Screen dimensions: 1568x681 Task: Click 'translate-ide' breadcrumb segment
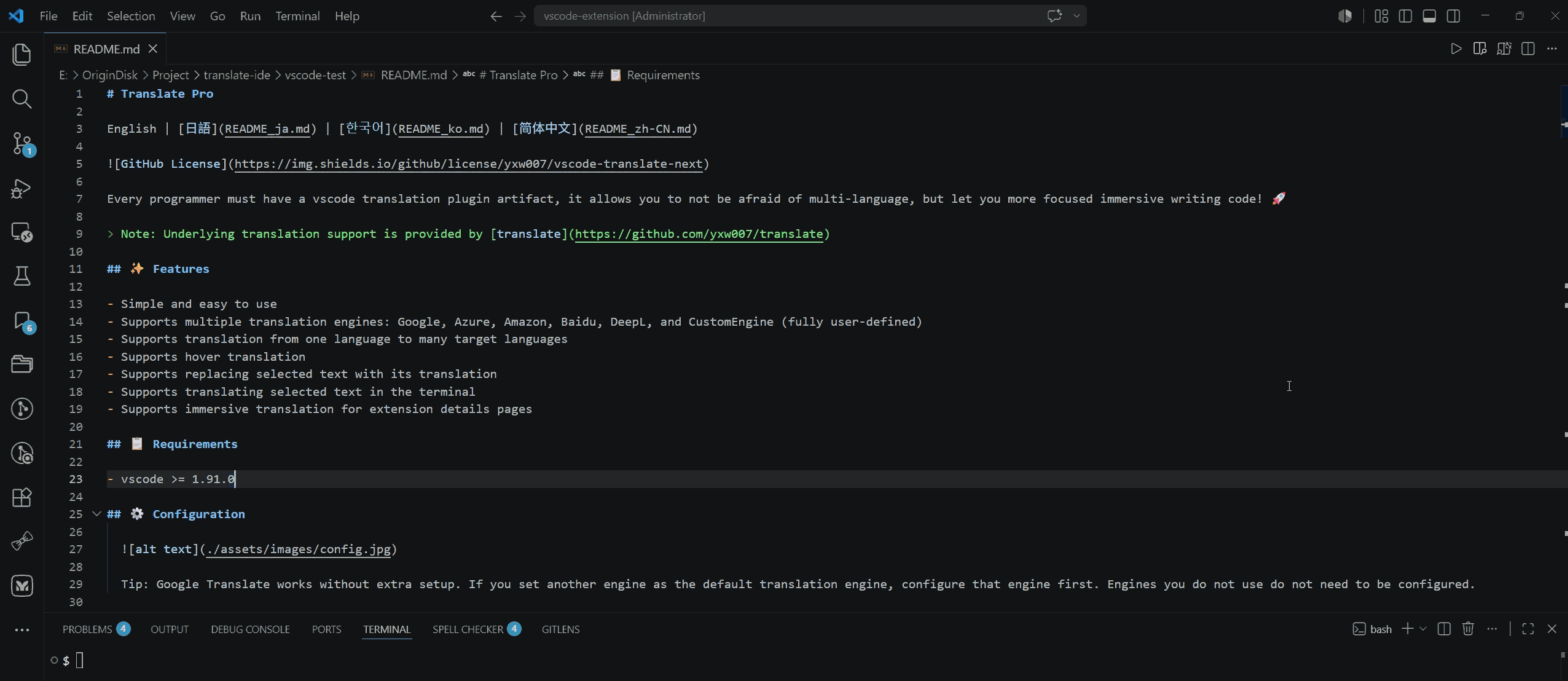237,75
